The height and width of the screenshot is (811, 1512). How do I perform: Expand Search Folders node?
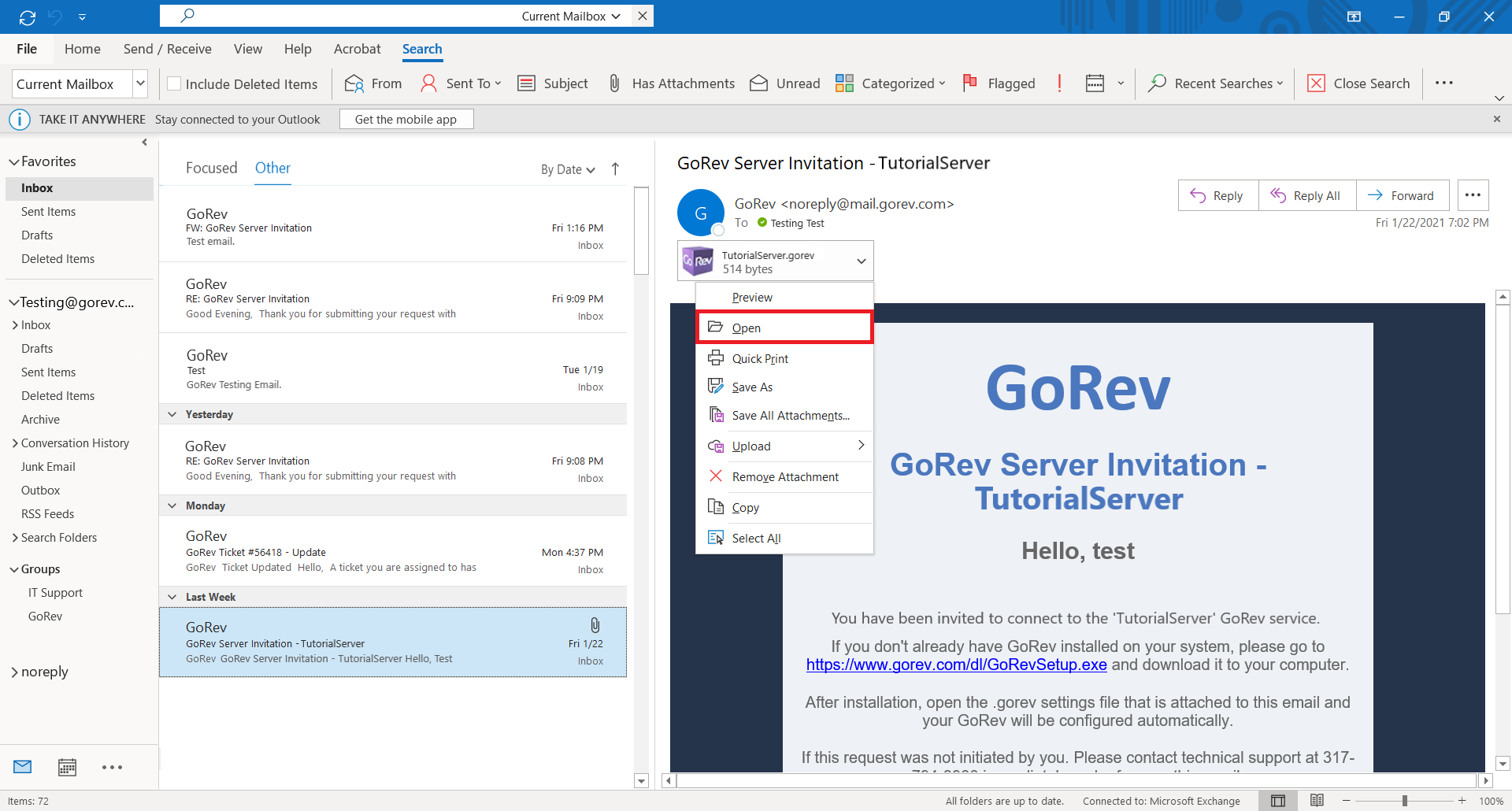15,538
